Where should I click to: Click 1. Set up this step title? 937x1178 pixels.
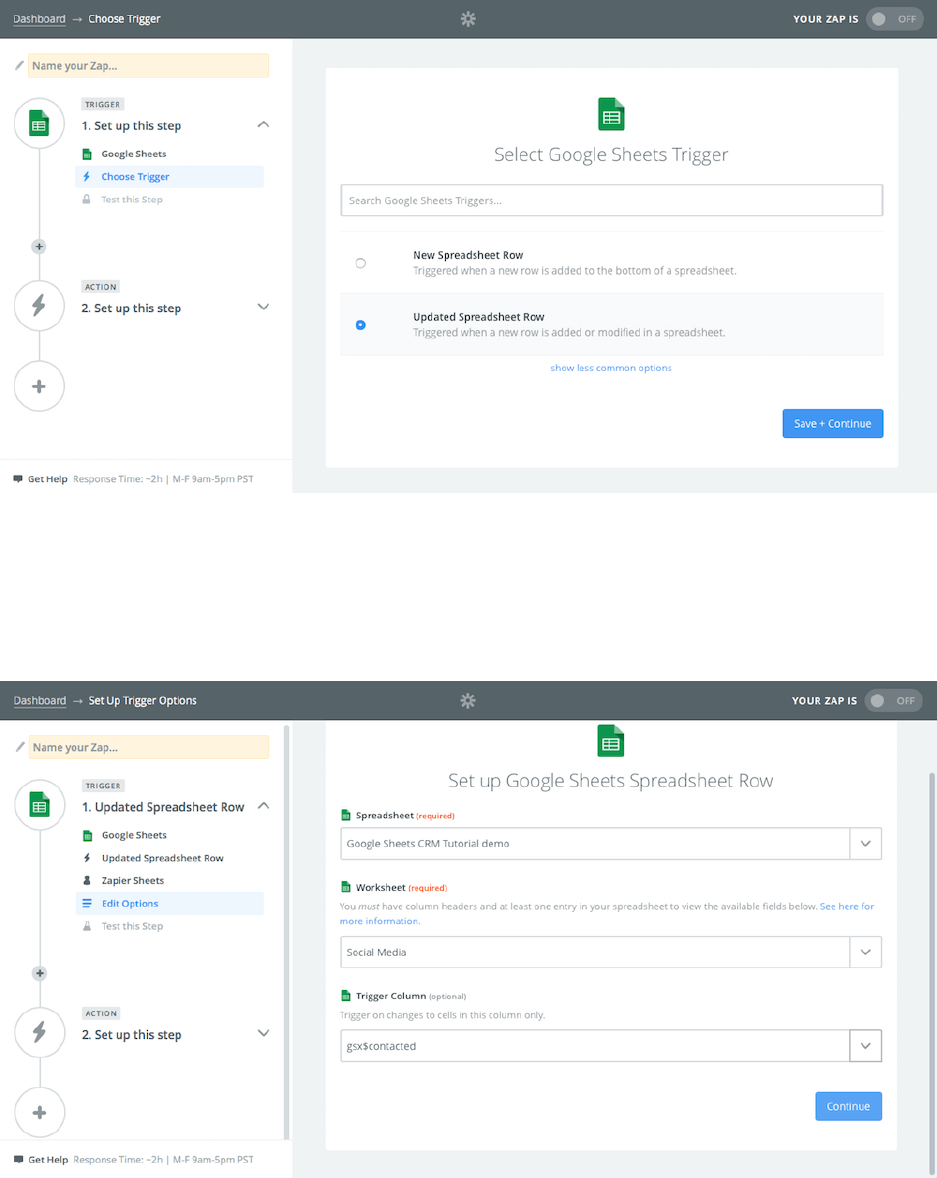tap(131, 125)
